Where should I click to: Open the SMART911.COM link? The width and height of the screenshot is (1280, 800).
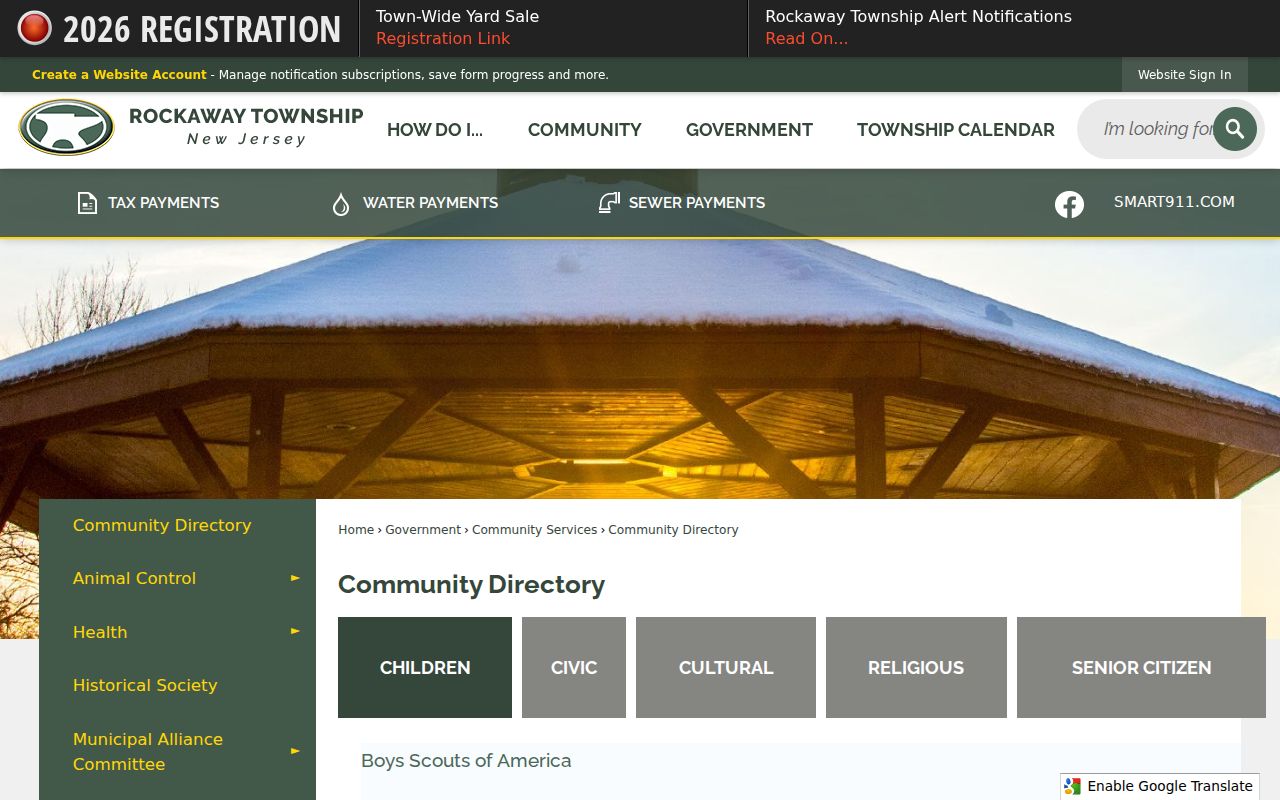point(1174,202)
